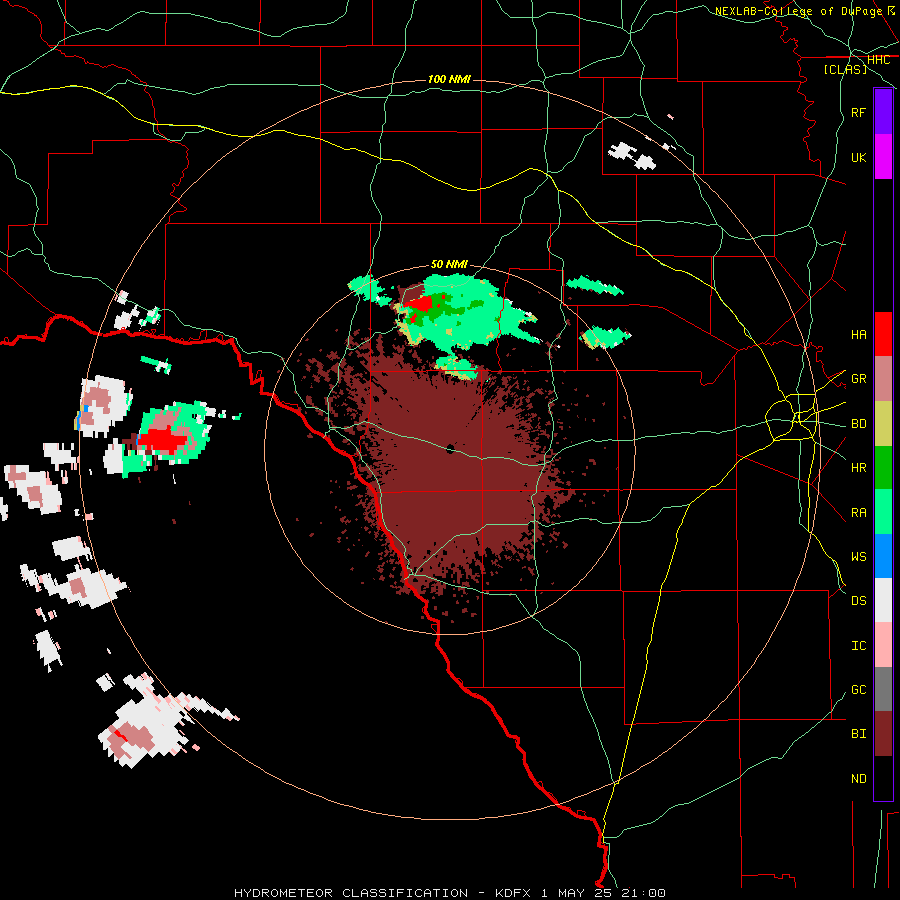Click the 'GR' legend label
Image resolution: width=900 pixels, height=900 pixels.
pos(859,379)
